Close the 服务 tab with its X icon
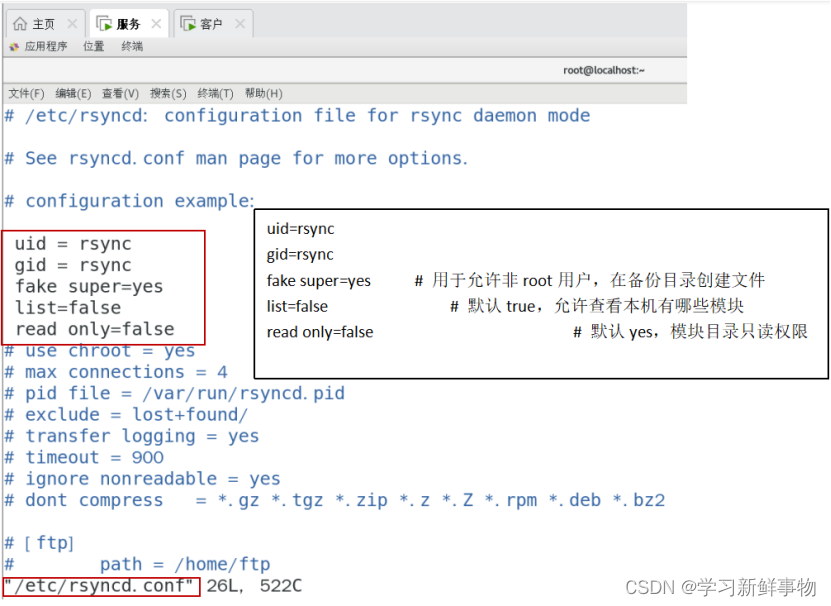 click(156, 23)
